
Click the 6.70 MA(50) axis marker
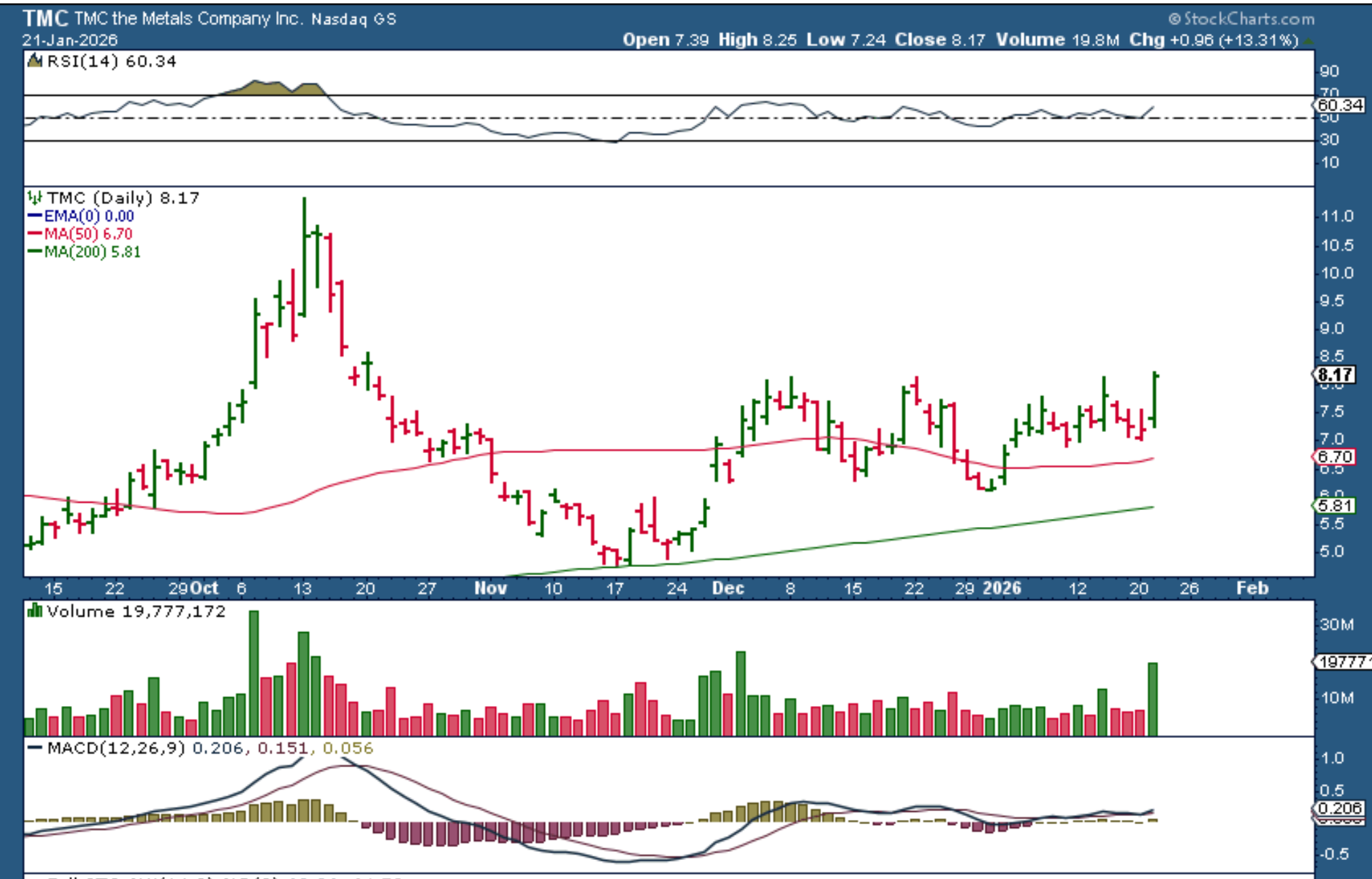click(1335, 456)
